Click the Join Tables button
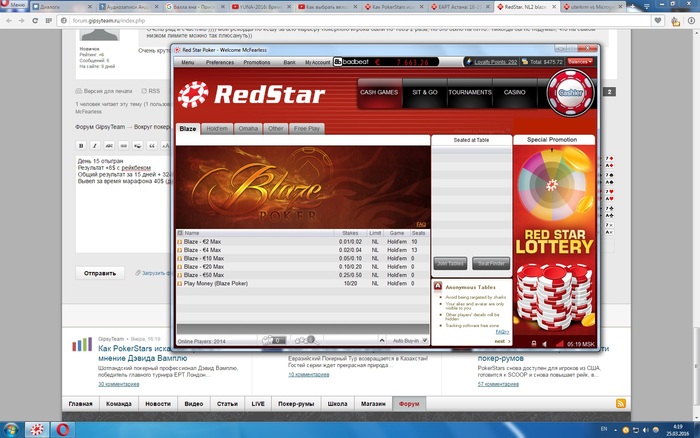 coord(450,263)
